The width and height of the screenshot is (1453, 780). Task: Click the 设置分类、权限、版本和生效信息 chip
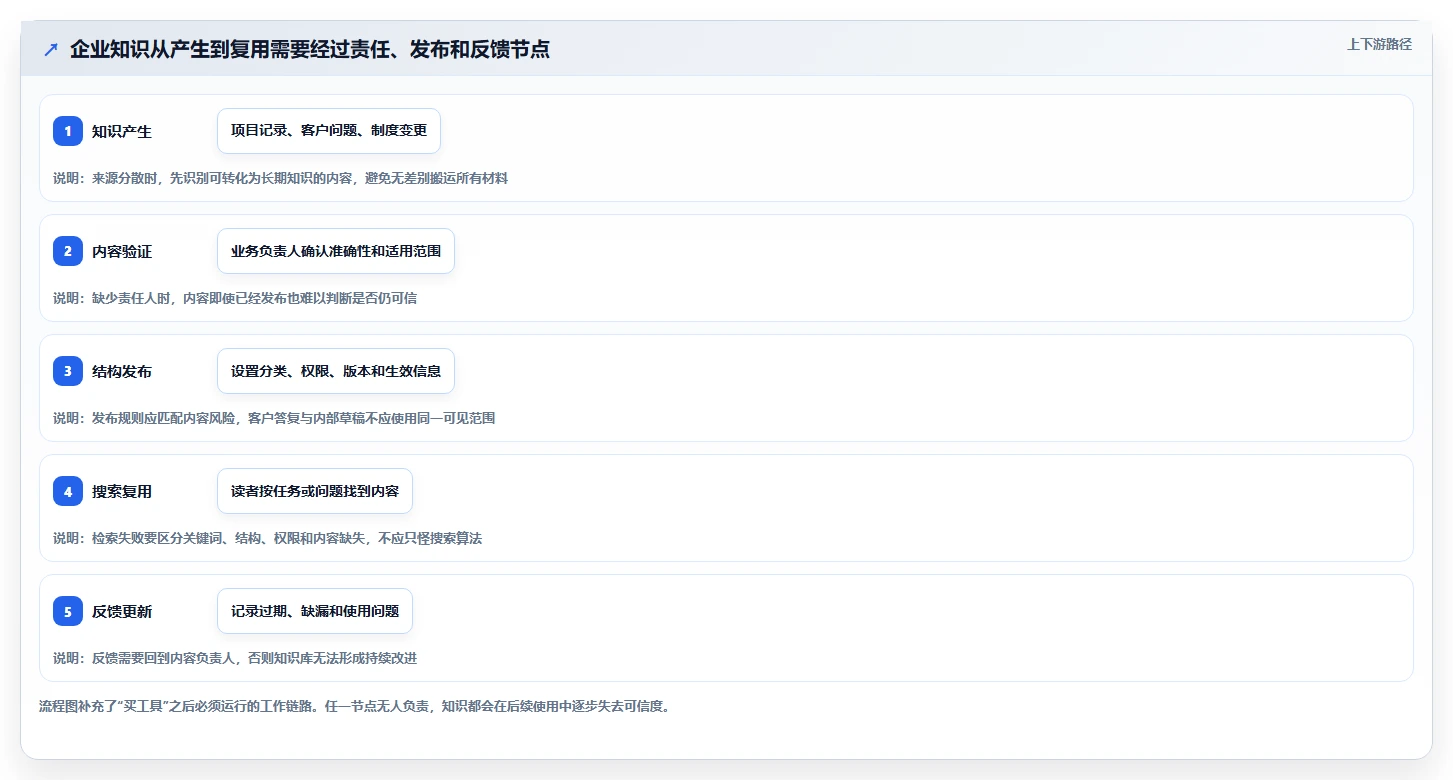(x=336, y=371)
